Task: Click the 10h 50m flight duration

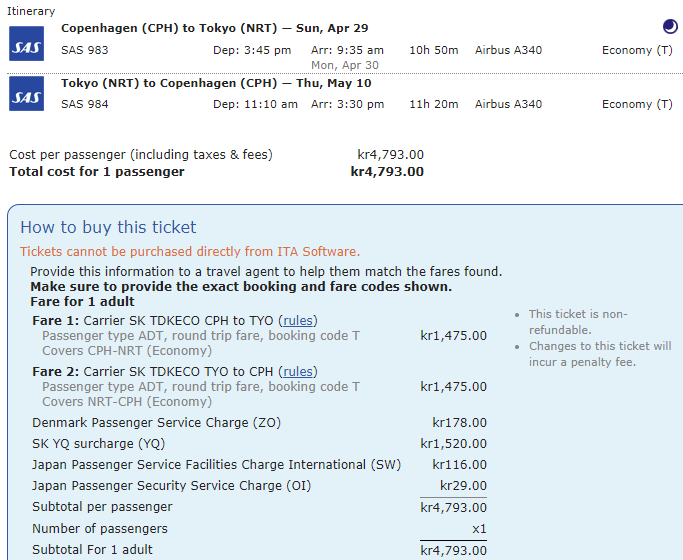Action: [434, 50]
